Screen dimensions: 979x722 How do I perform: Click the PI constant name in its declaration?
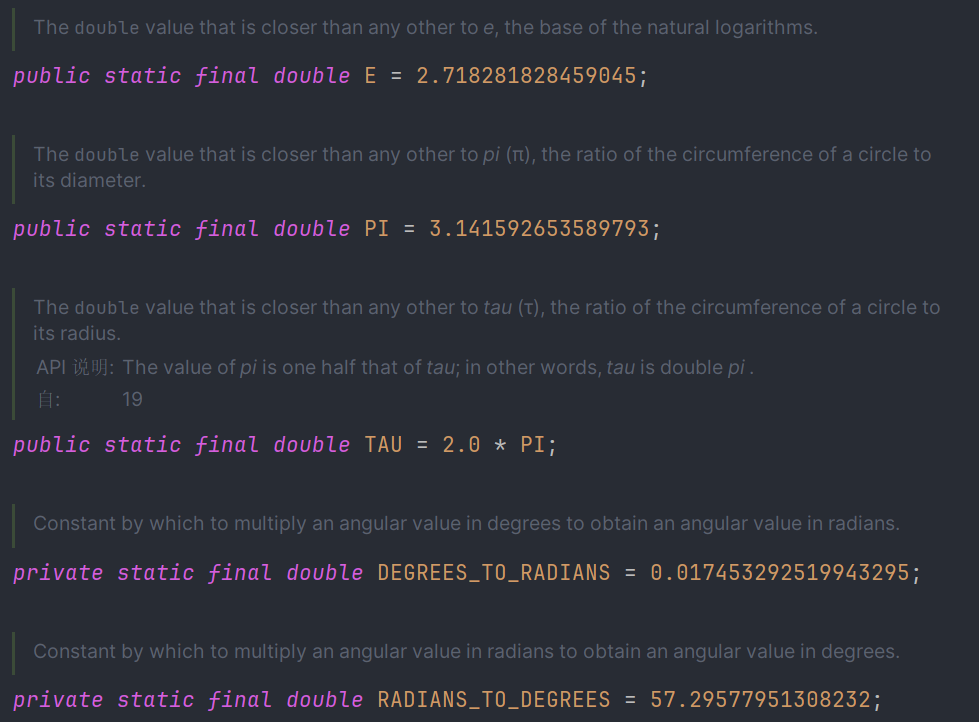point(376,229)
